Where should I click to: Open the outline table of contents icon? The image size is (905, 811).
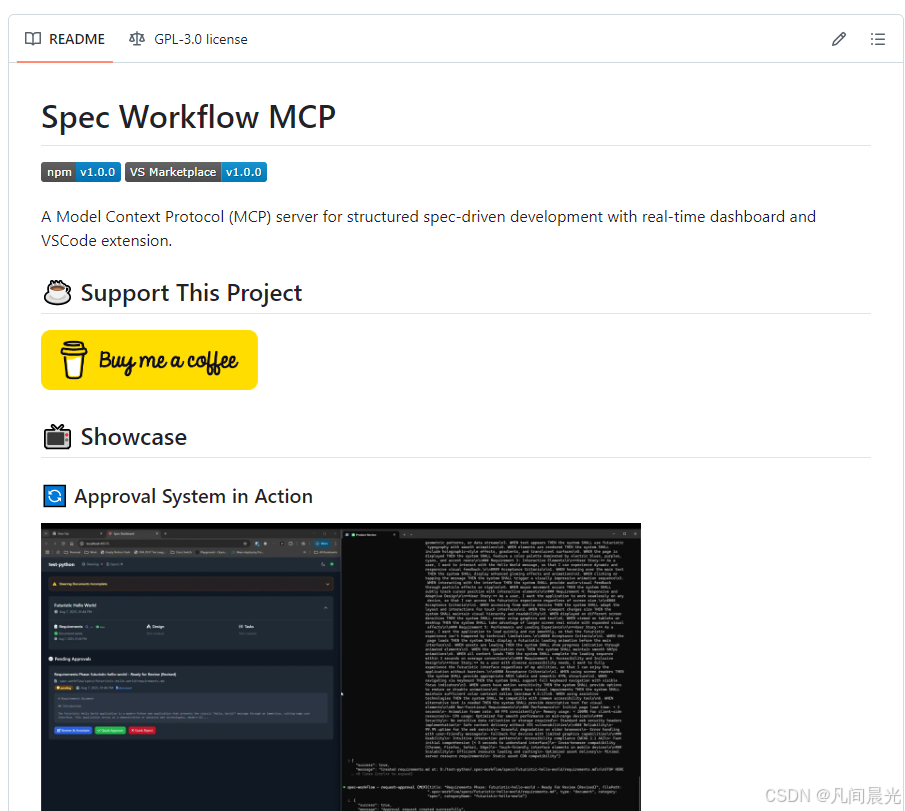878,39
